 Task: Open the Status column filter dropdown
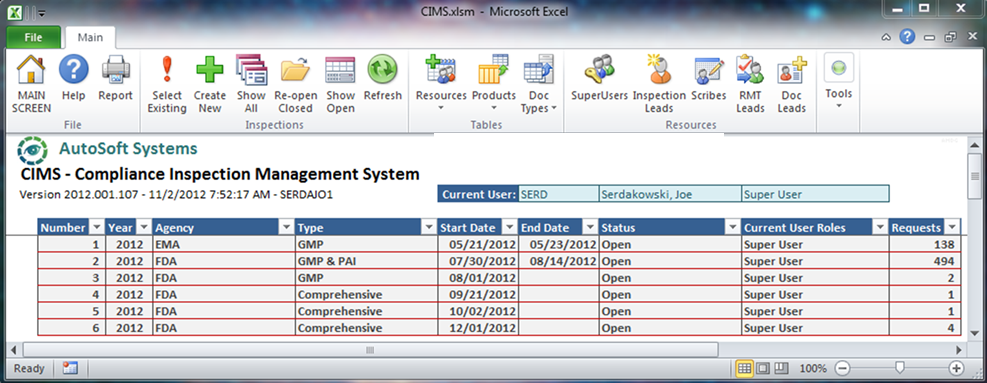732,227
